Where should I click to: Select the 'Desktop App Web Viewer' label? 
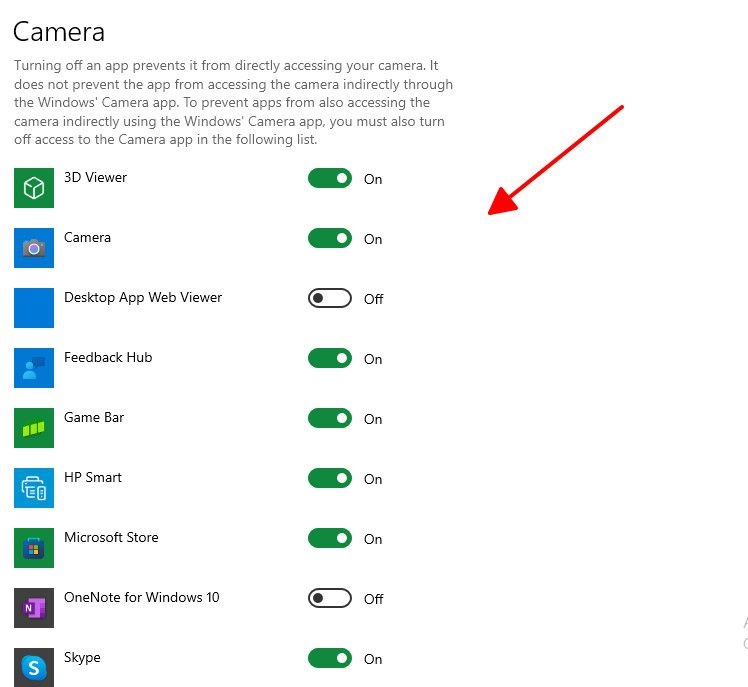[143, 298]
